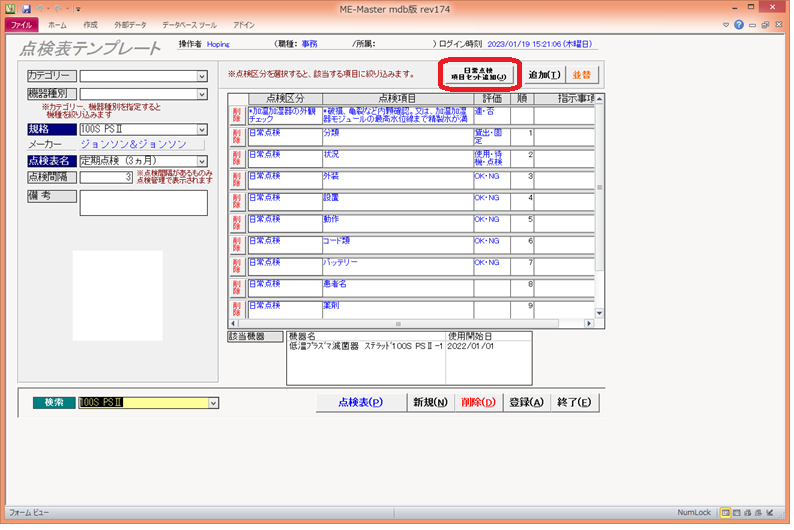The height and width of the screenshot is (530, 794).
Task: Restore the inner form window
Action: click(765, 24)
